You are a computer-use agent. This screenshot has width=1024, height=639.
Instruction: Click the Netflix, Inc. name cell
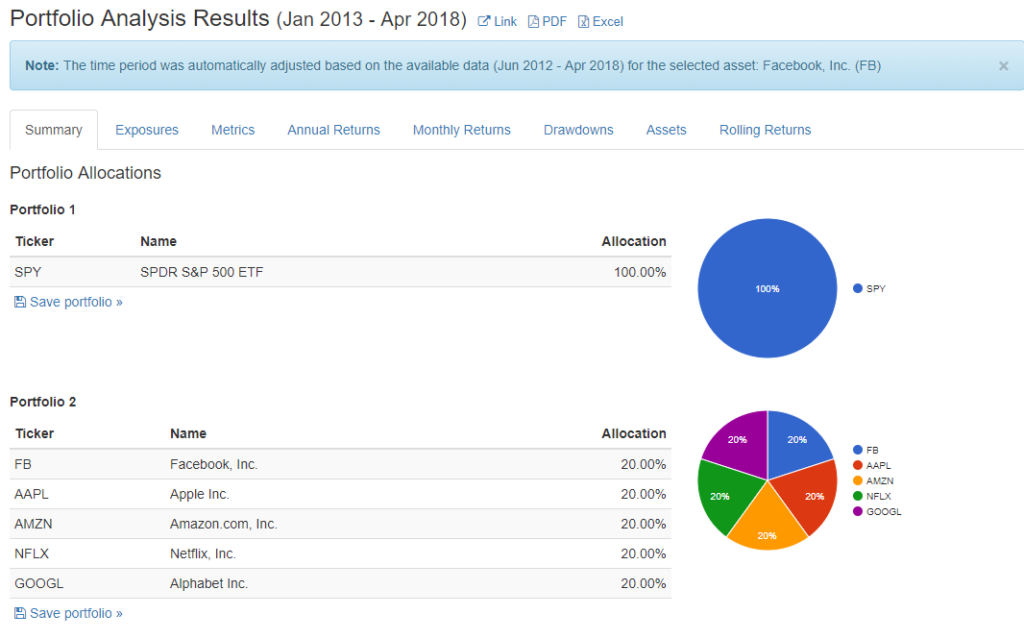[203, 553]
